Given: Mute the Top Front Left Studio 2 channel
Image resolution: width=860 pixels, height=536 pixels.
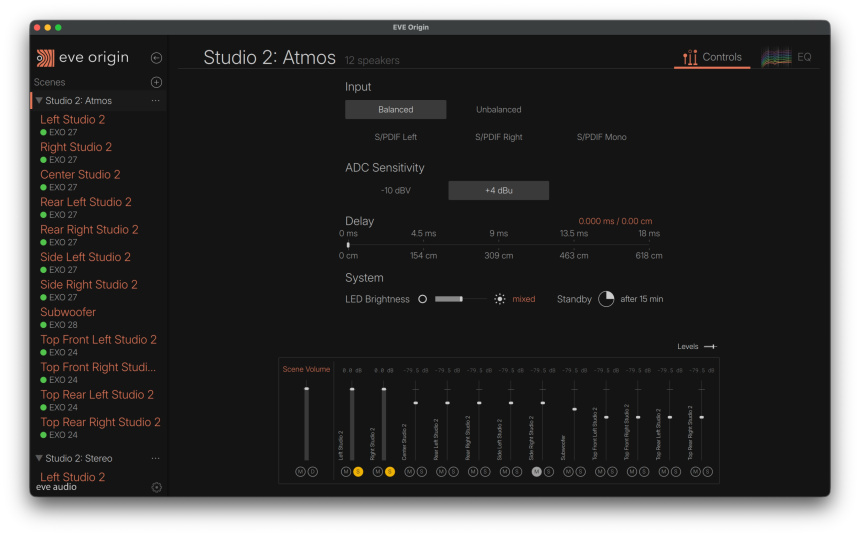Looking at the screenshot, I should (x=600, y=472).
